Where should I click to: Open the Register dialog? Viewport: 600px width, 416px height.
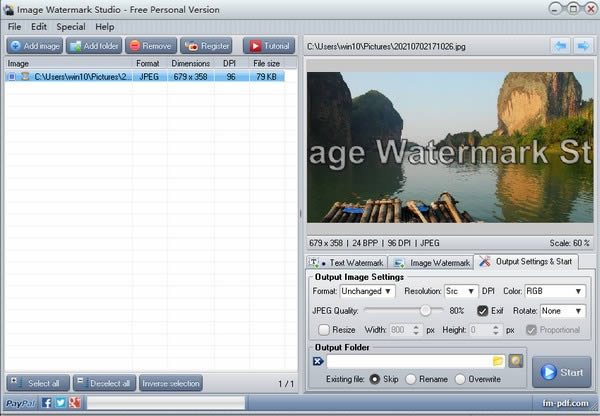point(206,46)
